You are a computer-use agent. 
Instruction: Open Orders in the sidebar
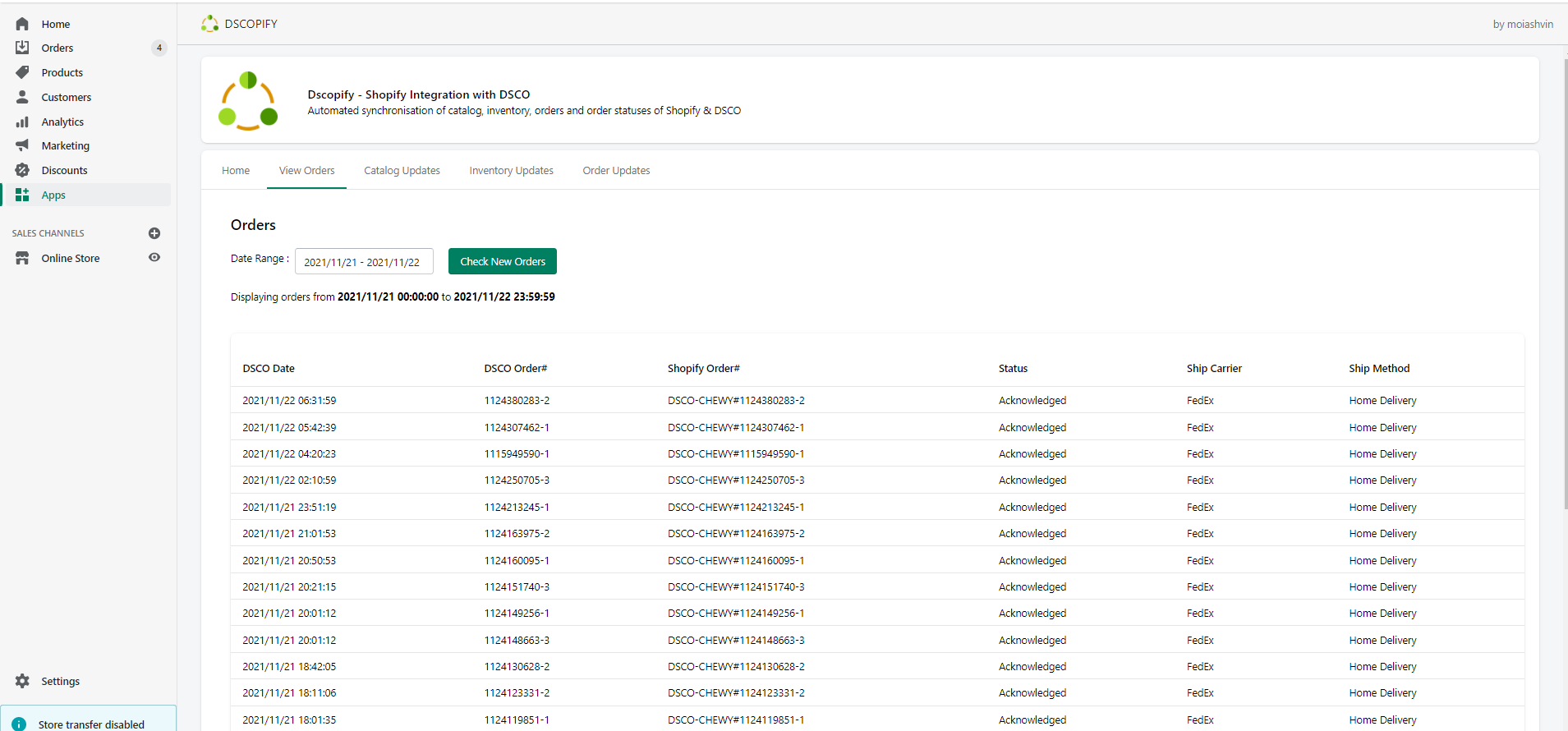[x=57, y=48]
